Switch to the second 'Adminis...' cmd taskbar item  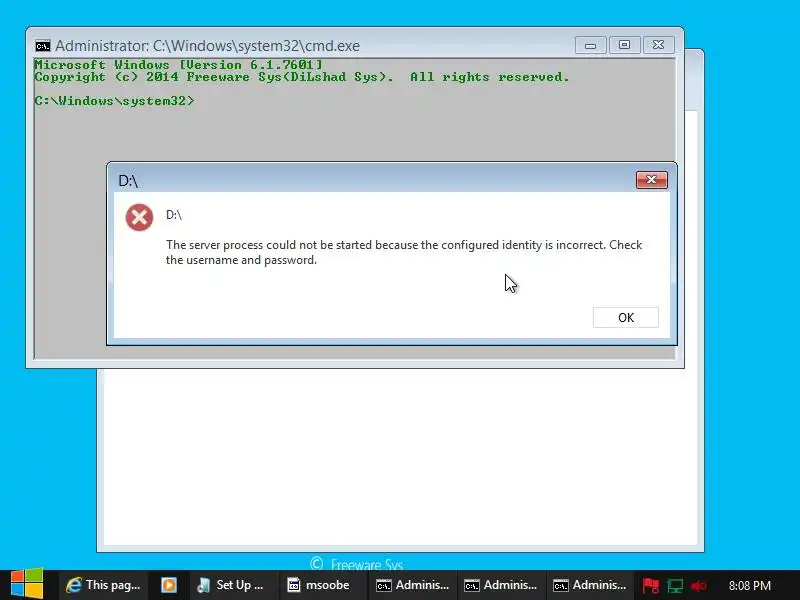[x=501, y=585]
